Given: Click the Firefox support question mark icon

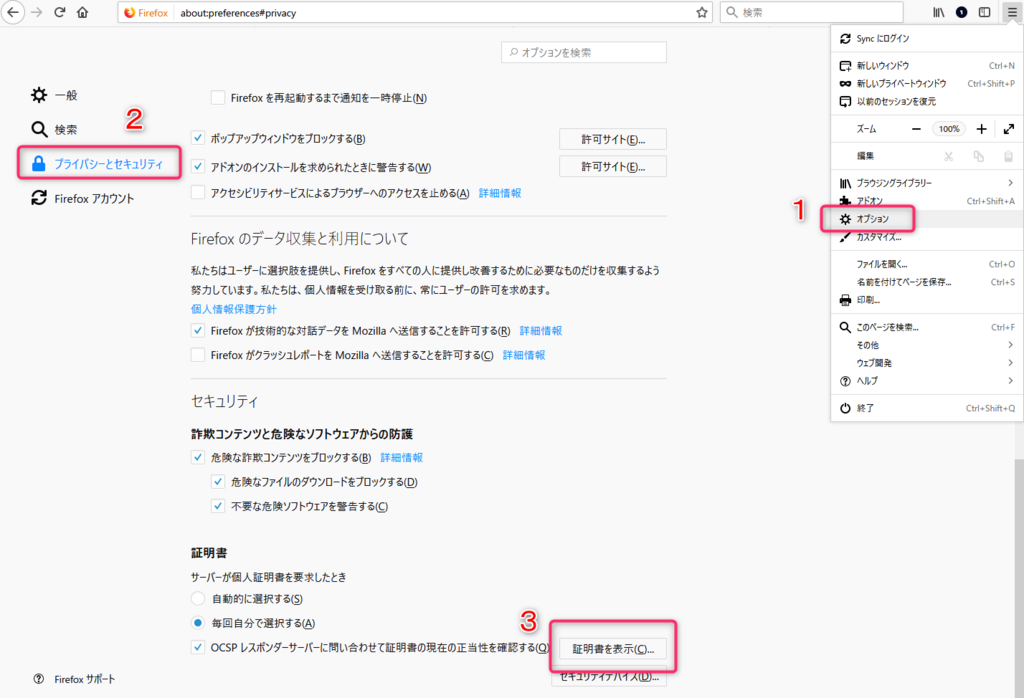Looking at the screenshot, I should 39,679.
